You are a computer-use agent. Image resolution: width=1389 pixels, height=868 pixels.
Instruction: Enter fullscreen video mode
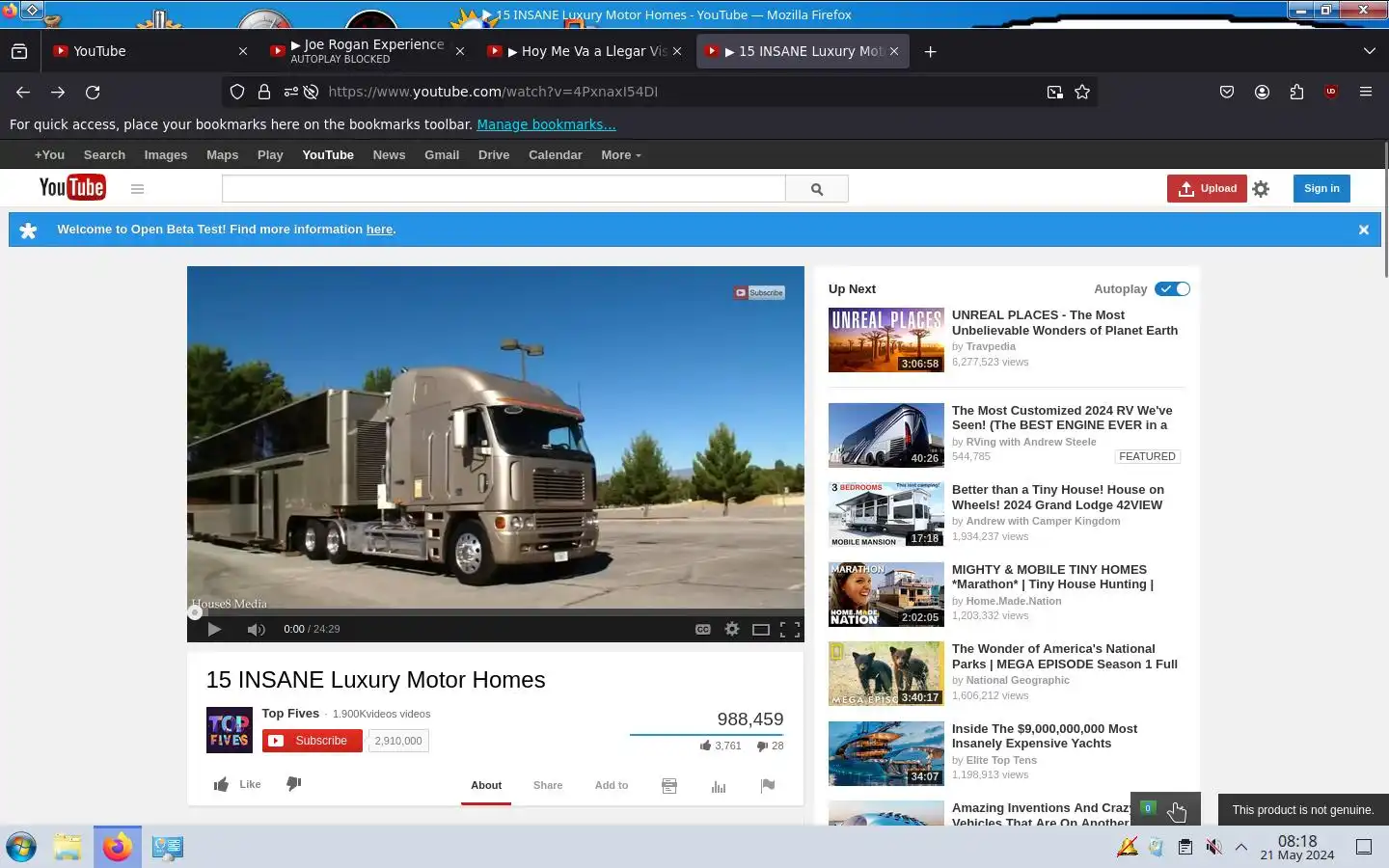[x=790, y=630]
